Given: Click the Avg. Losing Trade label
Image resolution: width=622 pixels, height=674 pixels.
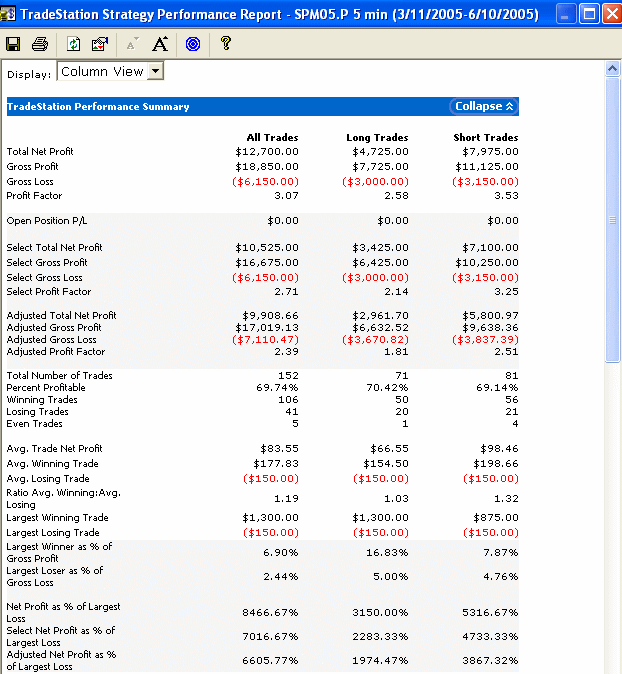Looking at the screenshot, I should pos(48,479).
